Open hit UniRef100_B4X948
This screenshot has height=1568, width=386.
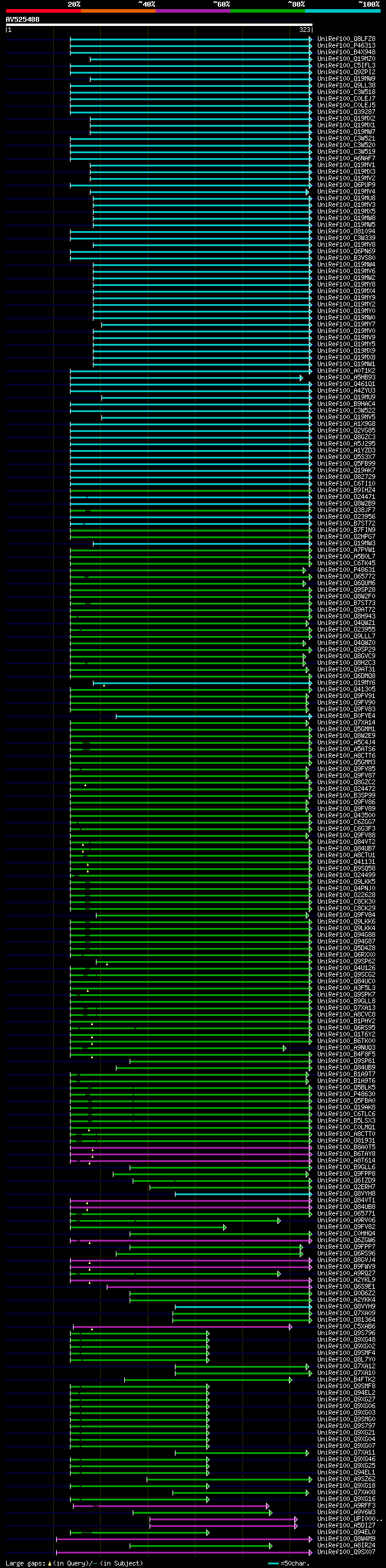(346, 52)
